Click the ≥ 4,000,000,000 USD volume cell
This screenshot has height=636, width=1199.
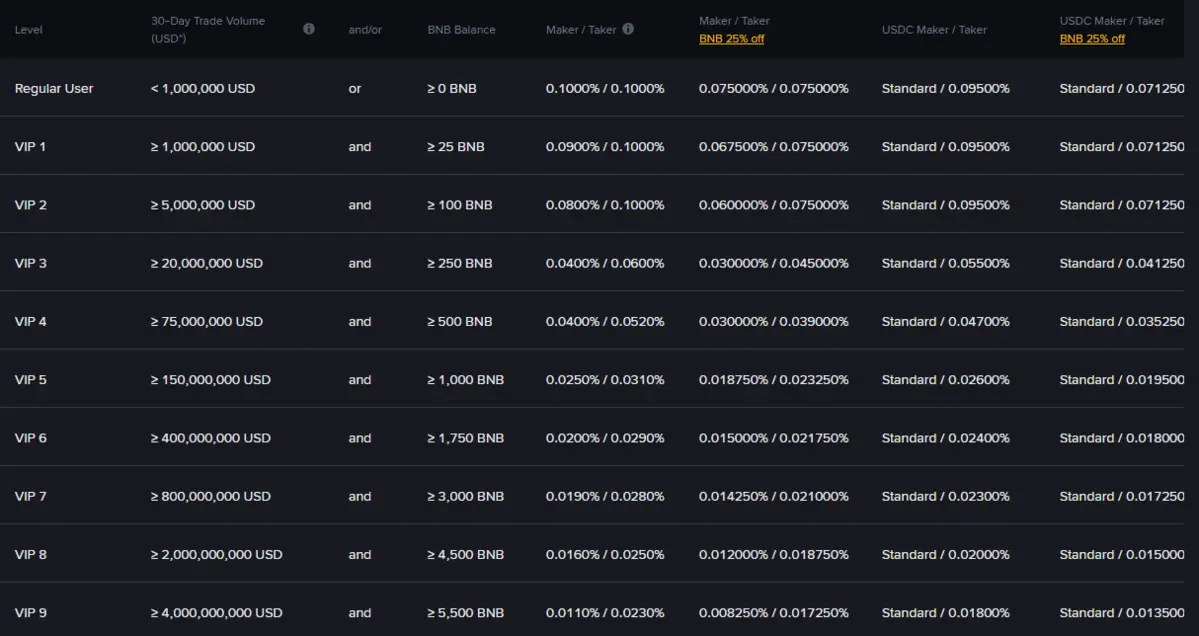click(x=216, y=613)
